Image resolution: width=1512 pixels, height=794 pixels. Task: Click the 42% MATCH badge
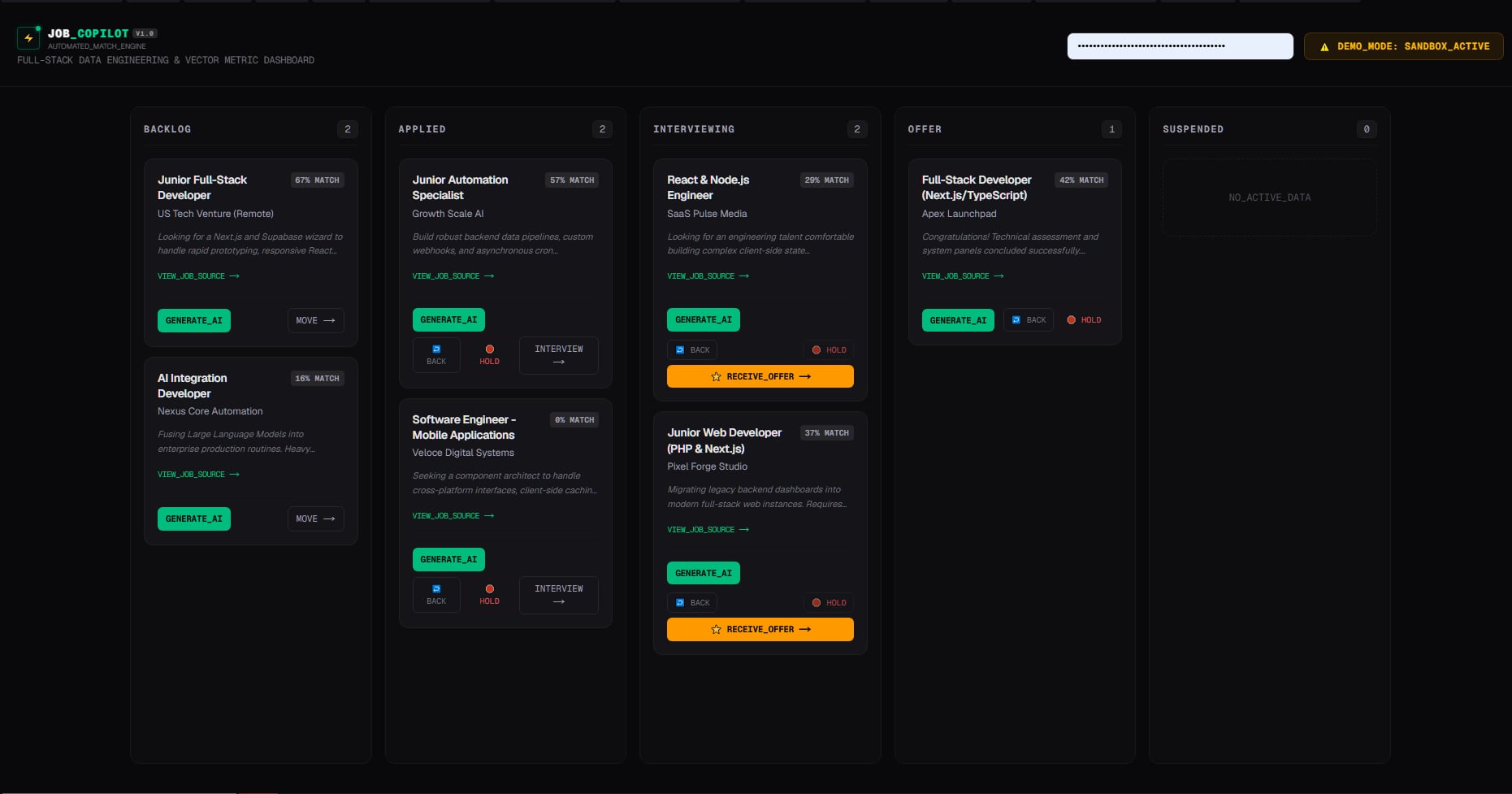tap(1081, 180)
